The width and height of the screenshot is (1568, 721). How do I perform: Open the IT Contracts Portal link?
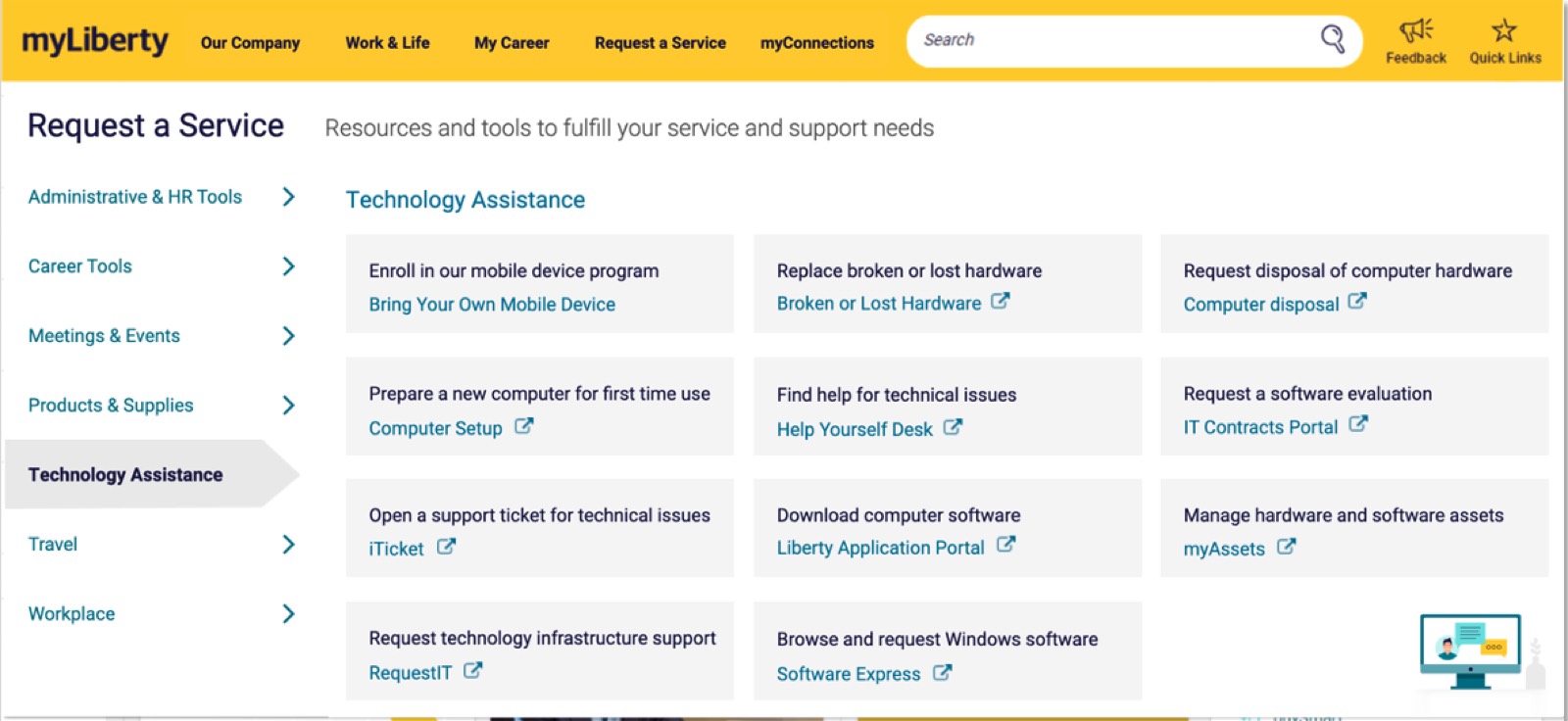point(1260,427)
